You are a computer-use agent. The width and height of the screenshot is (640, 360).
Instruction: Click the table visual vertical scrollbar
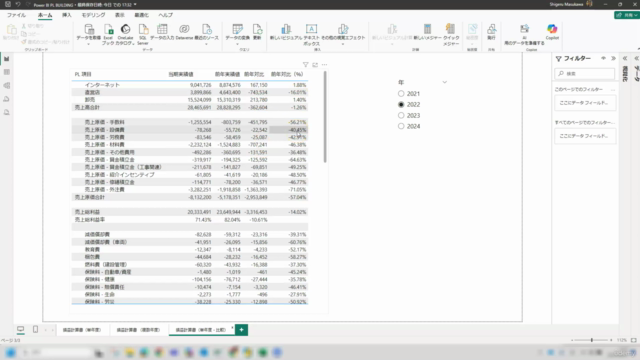[x=325, y=117]
